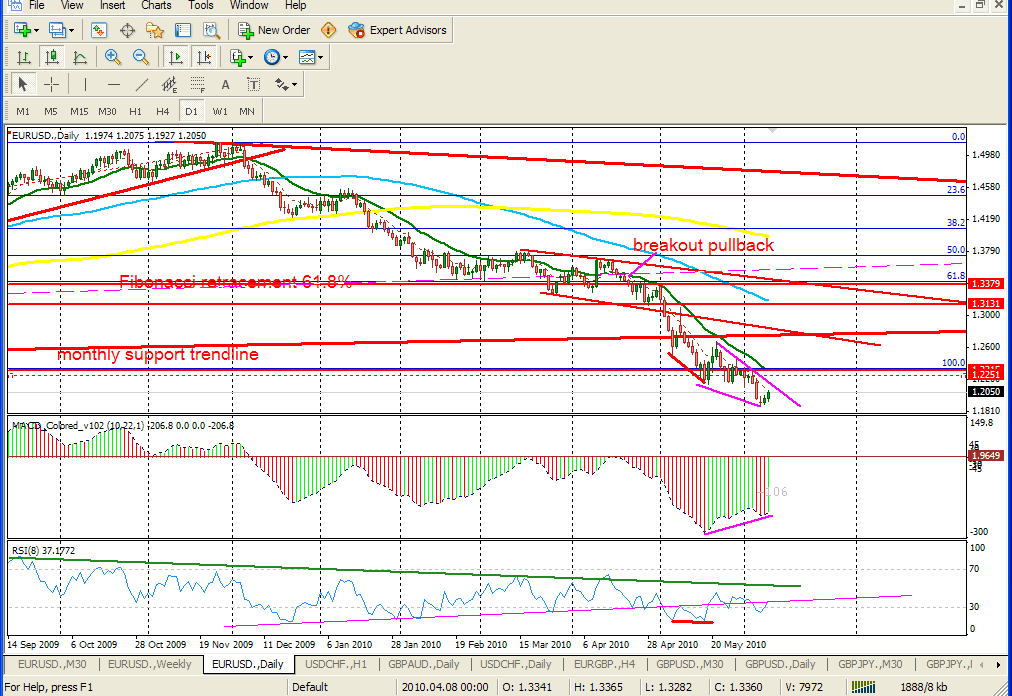Open the Charts menu
The image size is (1012, 696).
pyautogui.click(x=156, y=5)
